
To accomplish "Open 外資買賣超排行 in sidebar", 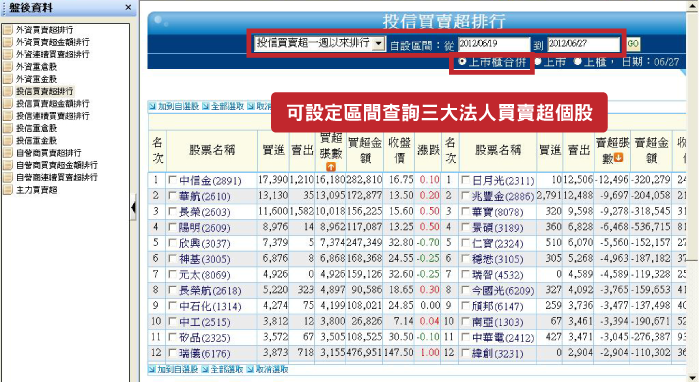I will pyautogui.click(x=44, y=30).
